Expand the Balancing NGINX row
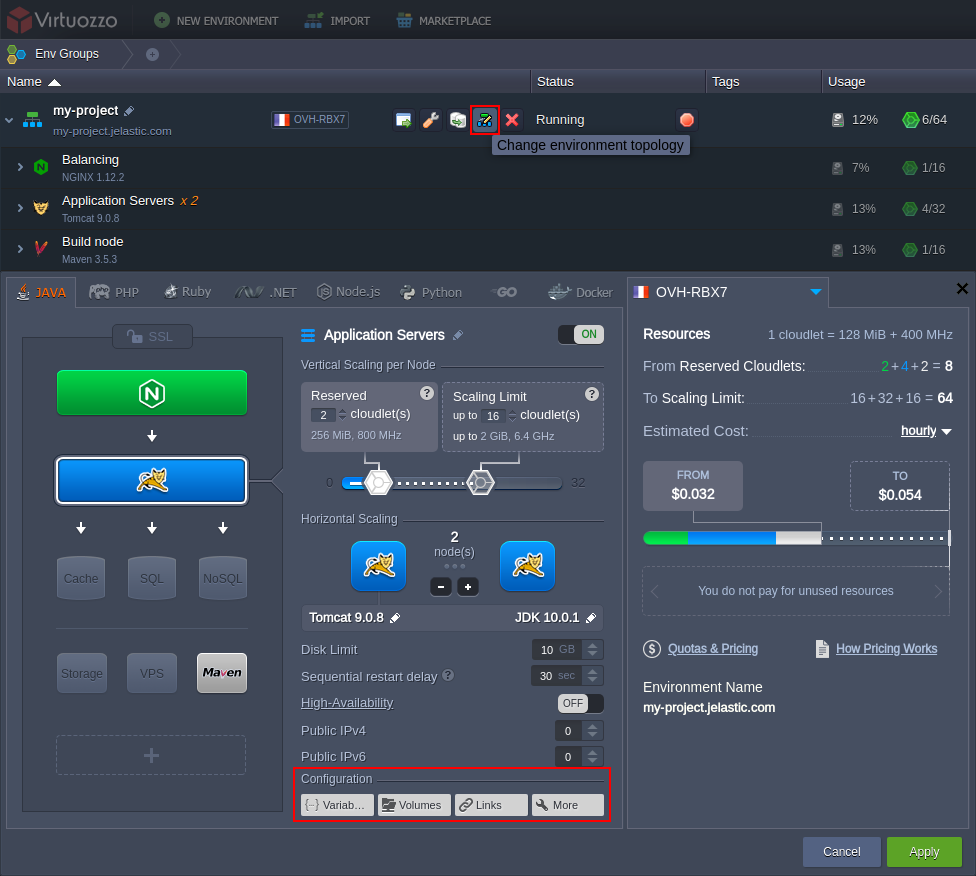The height and width of the screenshot is (876, 976). [x=20, y=167]
